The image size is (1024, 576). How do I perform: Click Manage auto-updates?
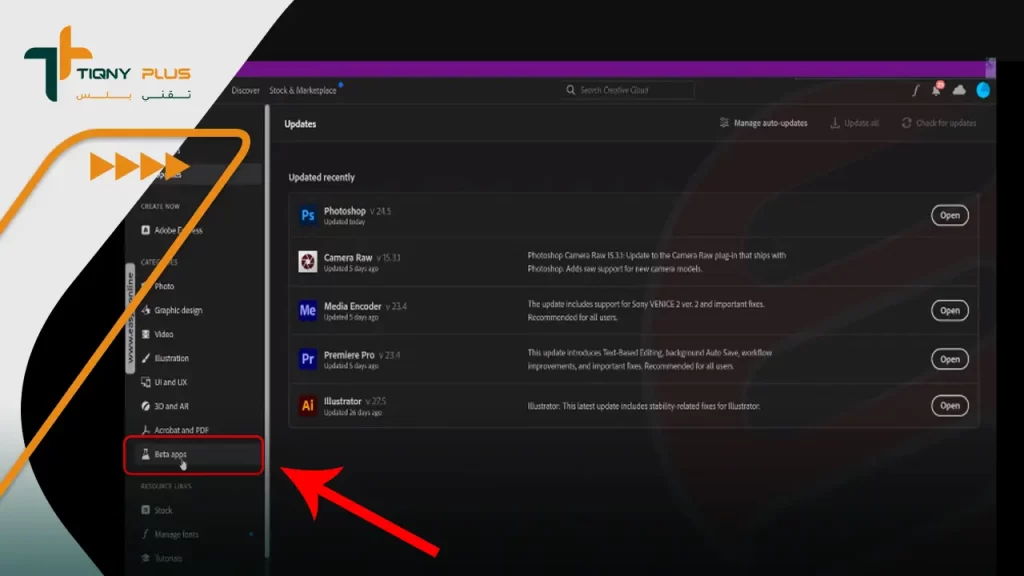pos(763,123)
